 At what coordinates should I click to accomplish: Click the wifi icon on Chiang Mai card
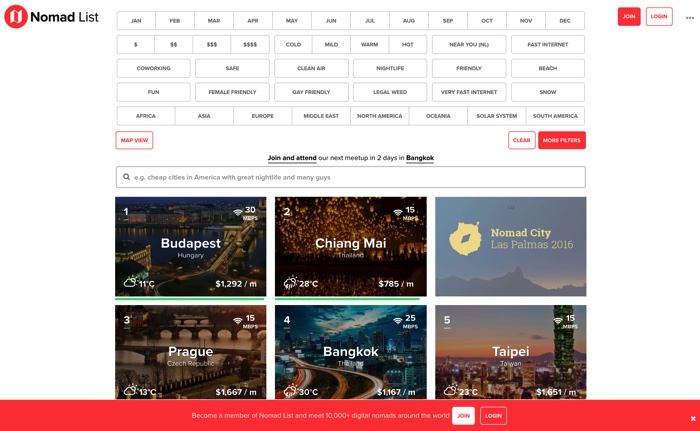397,212
